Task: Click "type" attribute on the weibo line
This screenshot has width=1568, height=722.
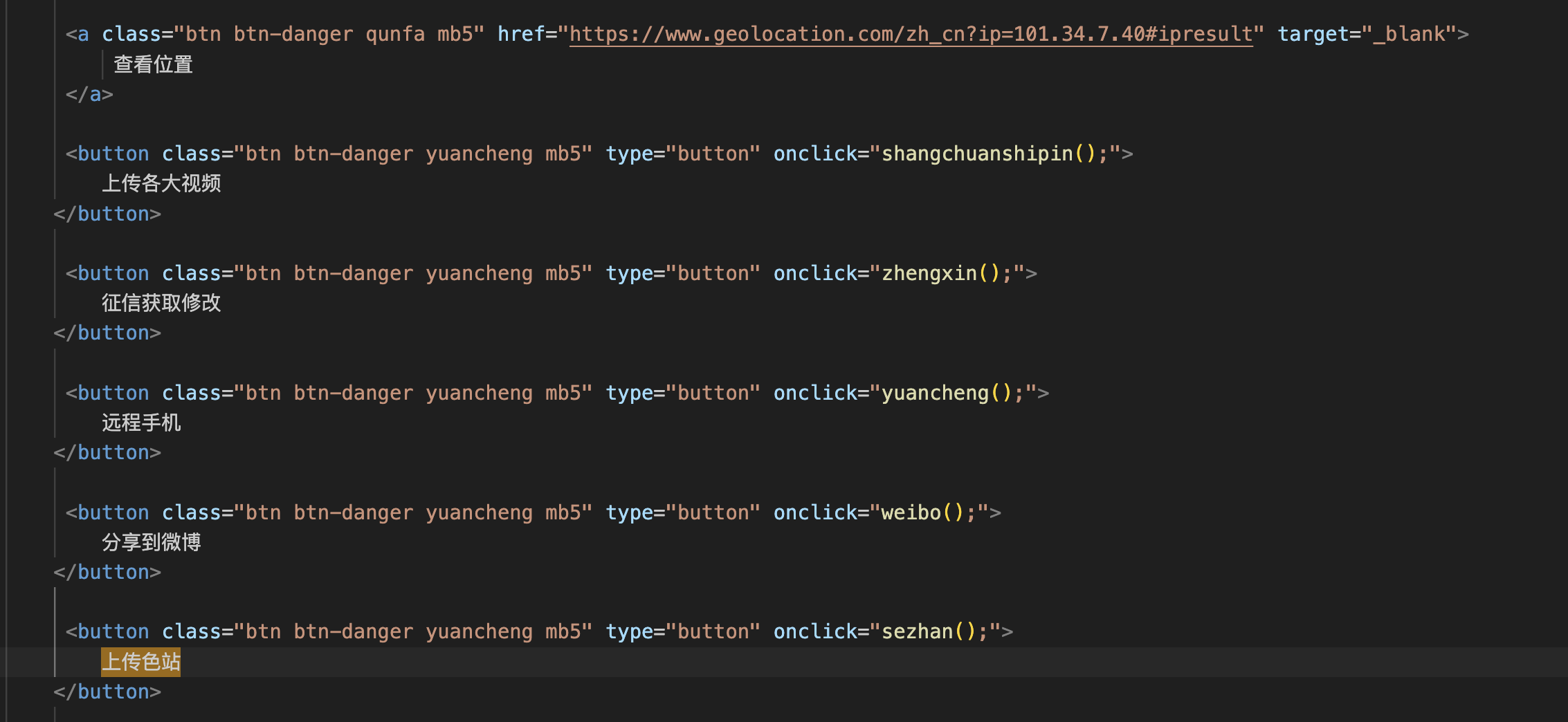Action: coord(630,512)
